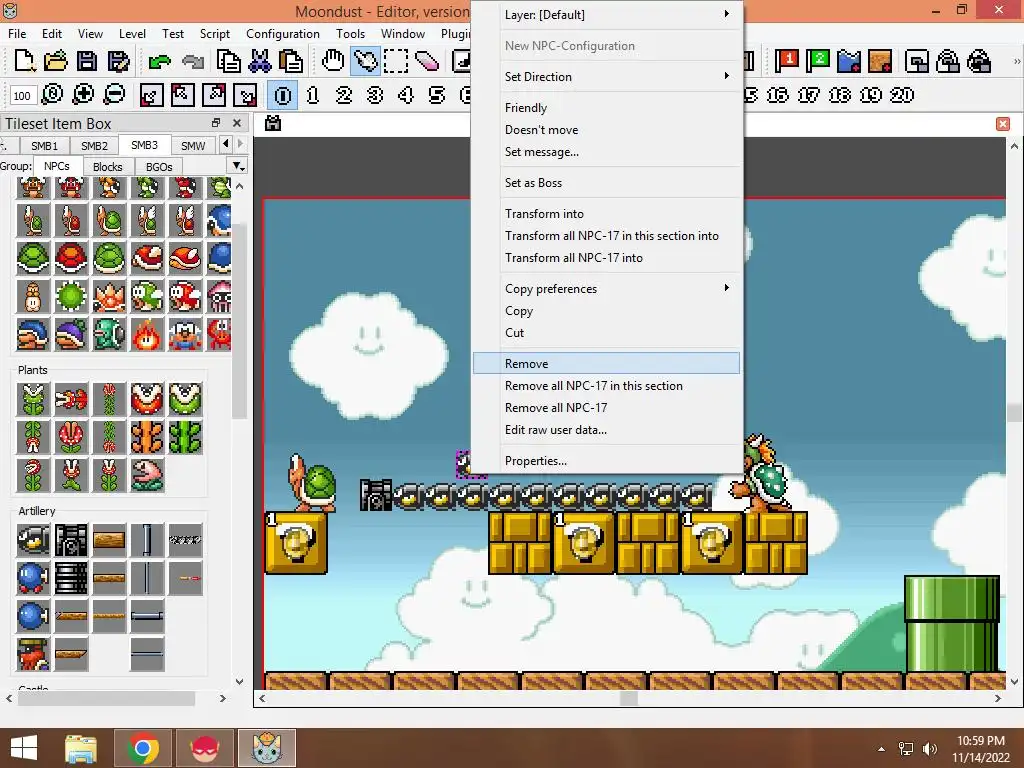This screenshot has width=1024, height=768.
Task: Switch to section 16 button
Action: [777, 95]
